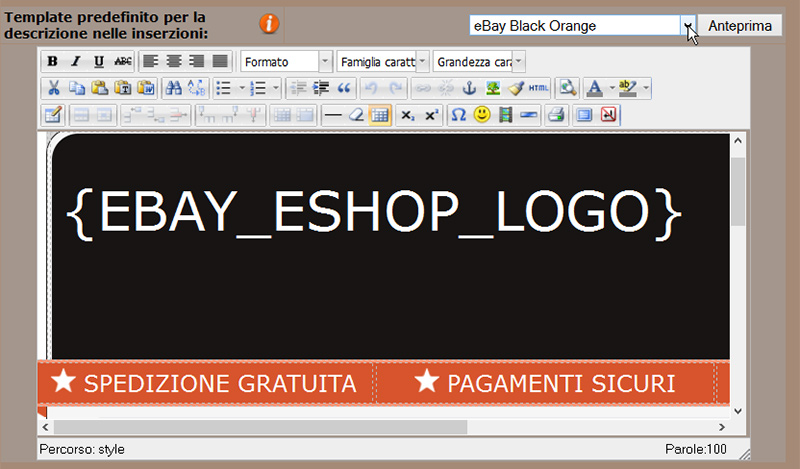This screenshot has height=469, width=800.
Task: Click the {EBAY_ESHOP_LOGO} placeholder text
Action: pos(374,213)
